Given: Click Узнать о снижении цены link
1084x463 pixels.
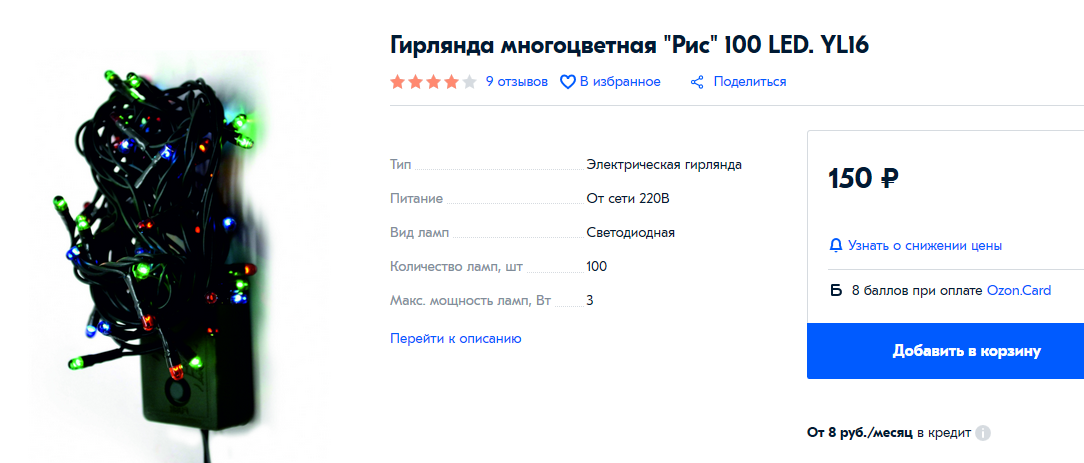Looking at the screenshot, I should [x=924, y=245].
